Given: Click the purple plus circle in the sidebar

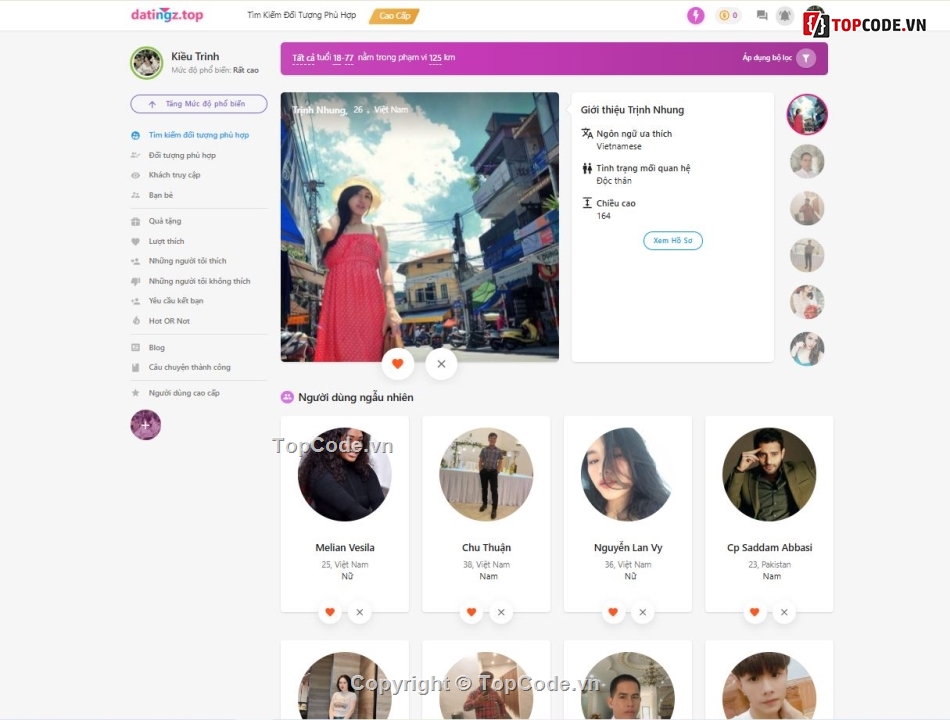Looking at the screenshot, I should click(145, 425).
